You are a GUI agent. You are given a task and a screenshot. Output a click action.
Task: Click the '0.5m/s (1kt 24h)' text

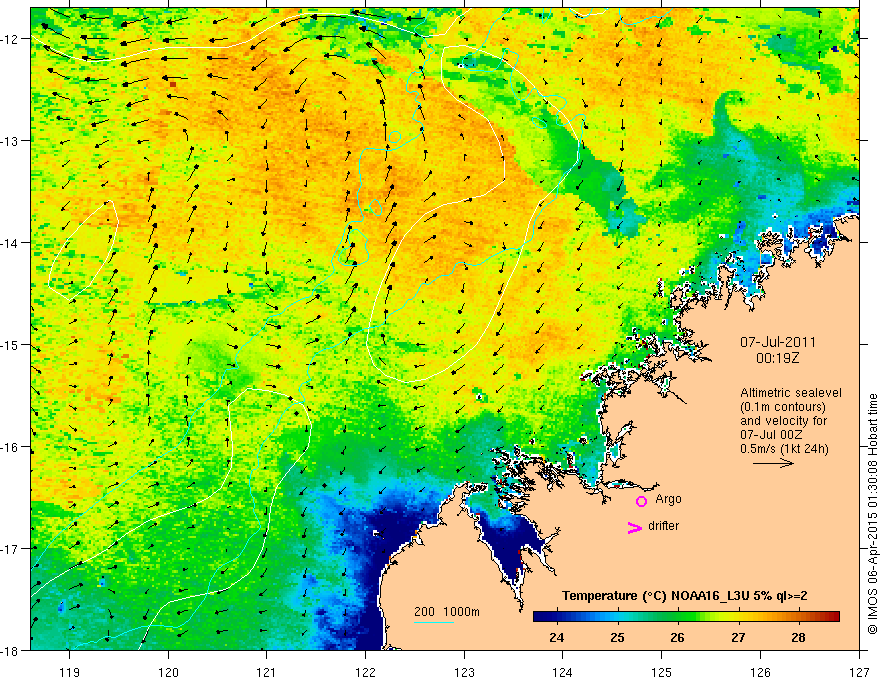(784, 449)
